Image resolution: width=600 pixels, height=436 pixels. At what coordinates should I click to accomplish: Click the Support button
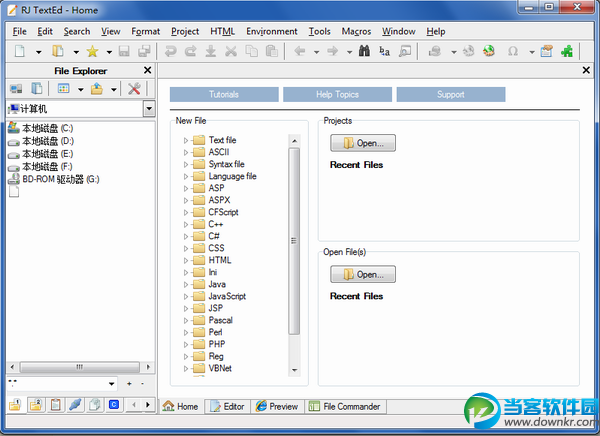[x=451, y=95]
